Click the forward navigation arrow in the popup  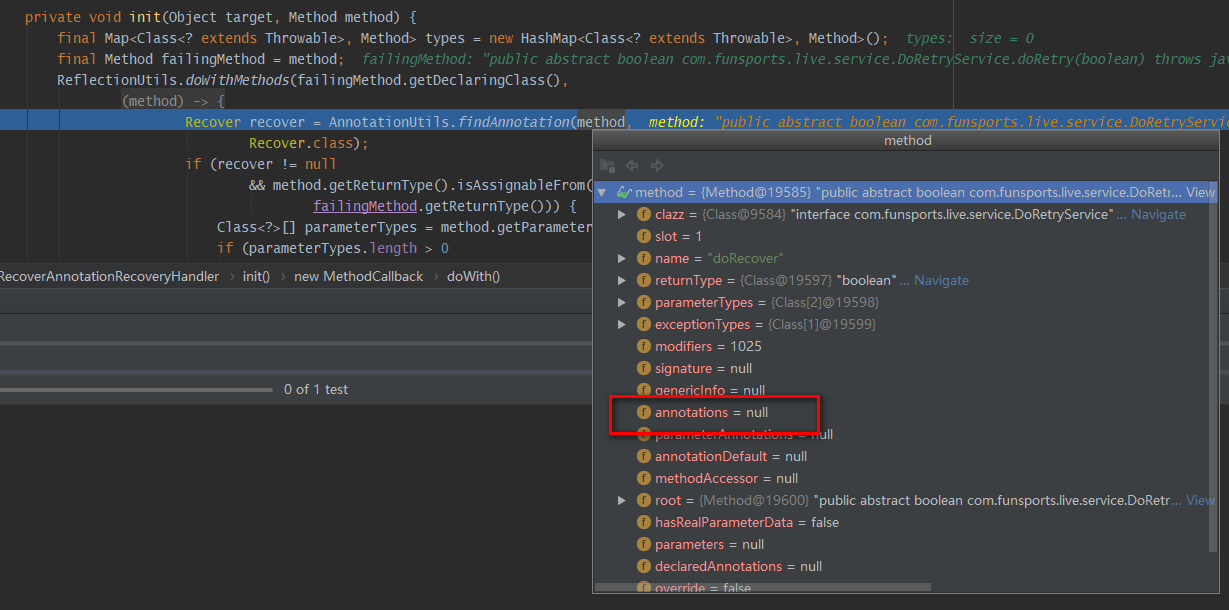(655, 165)
